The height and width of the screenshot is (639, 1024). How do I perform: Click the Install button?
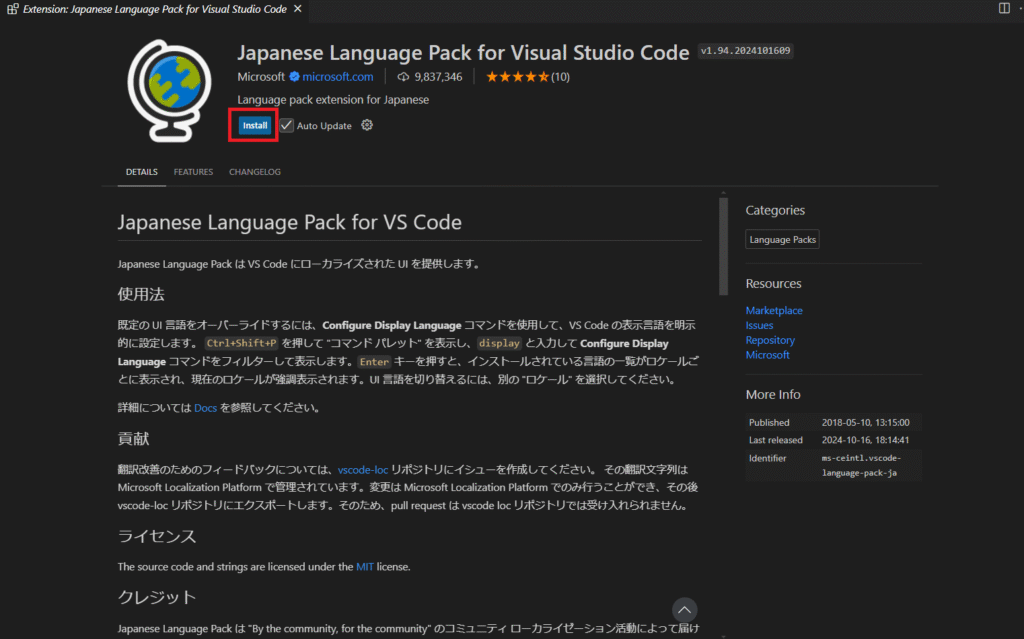[255, 126]
